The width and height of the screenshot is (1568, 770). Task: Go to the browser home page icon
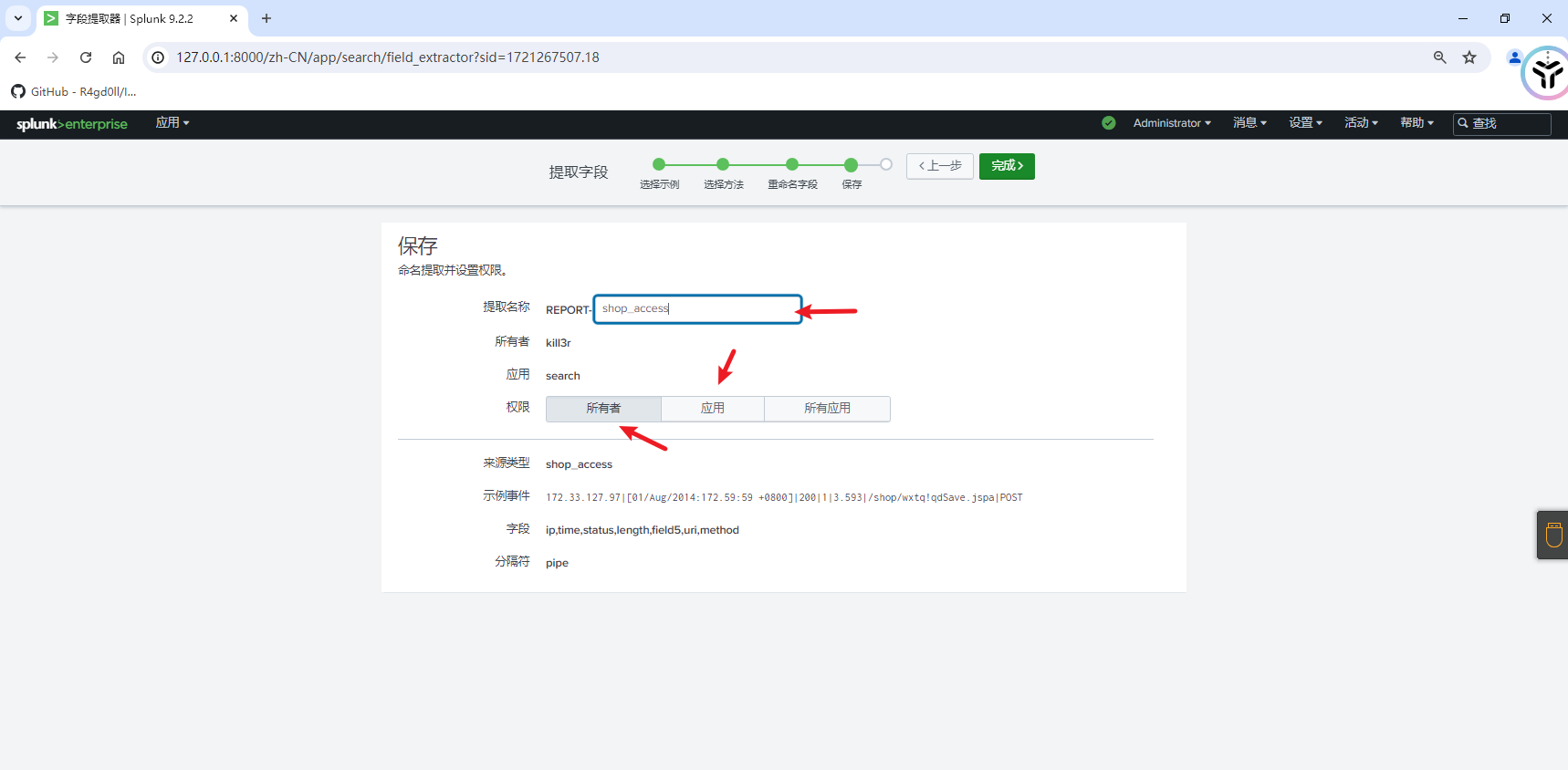point(119,57)
